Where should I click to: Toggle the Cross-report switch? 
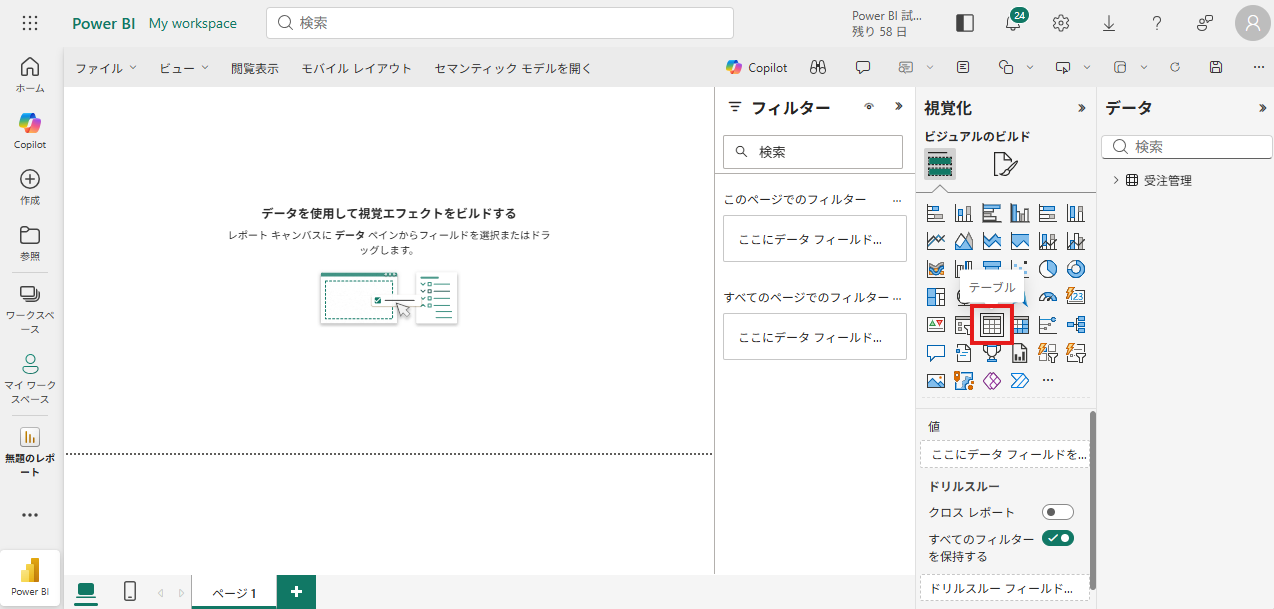1057,512
